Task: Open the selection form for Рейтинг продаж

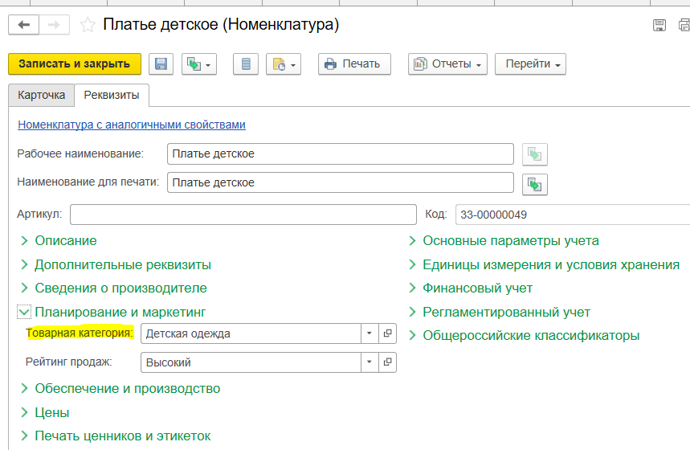Action: click(388, 363)
